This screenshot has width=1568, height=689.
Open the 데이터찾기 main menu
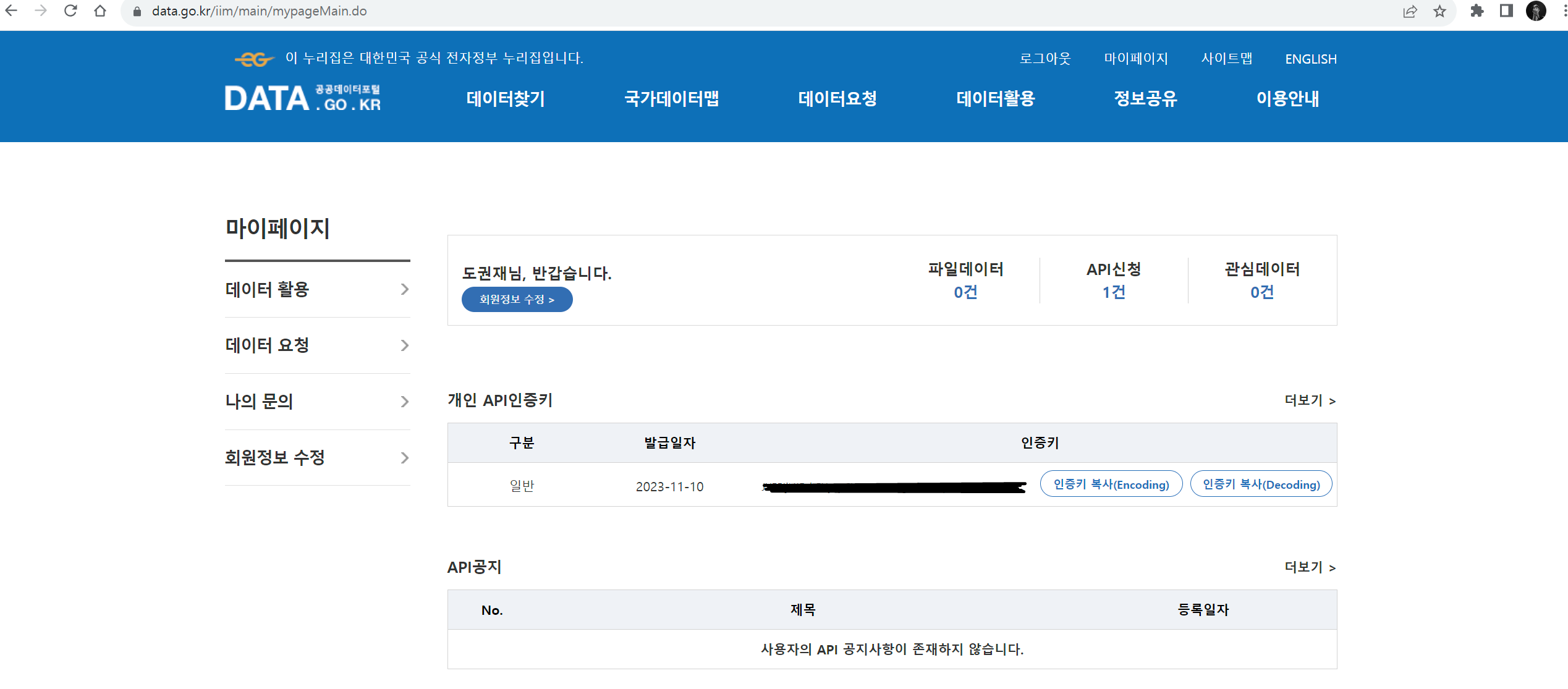(505, 99)
